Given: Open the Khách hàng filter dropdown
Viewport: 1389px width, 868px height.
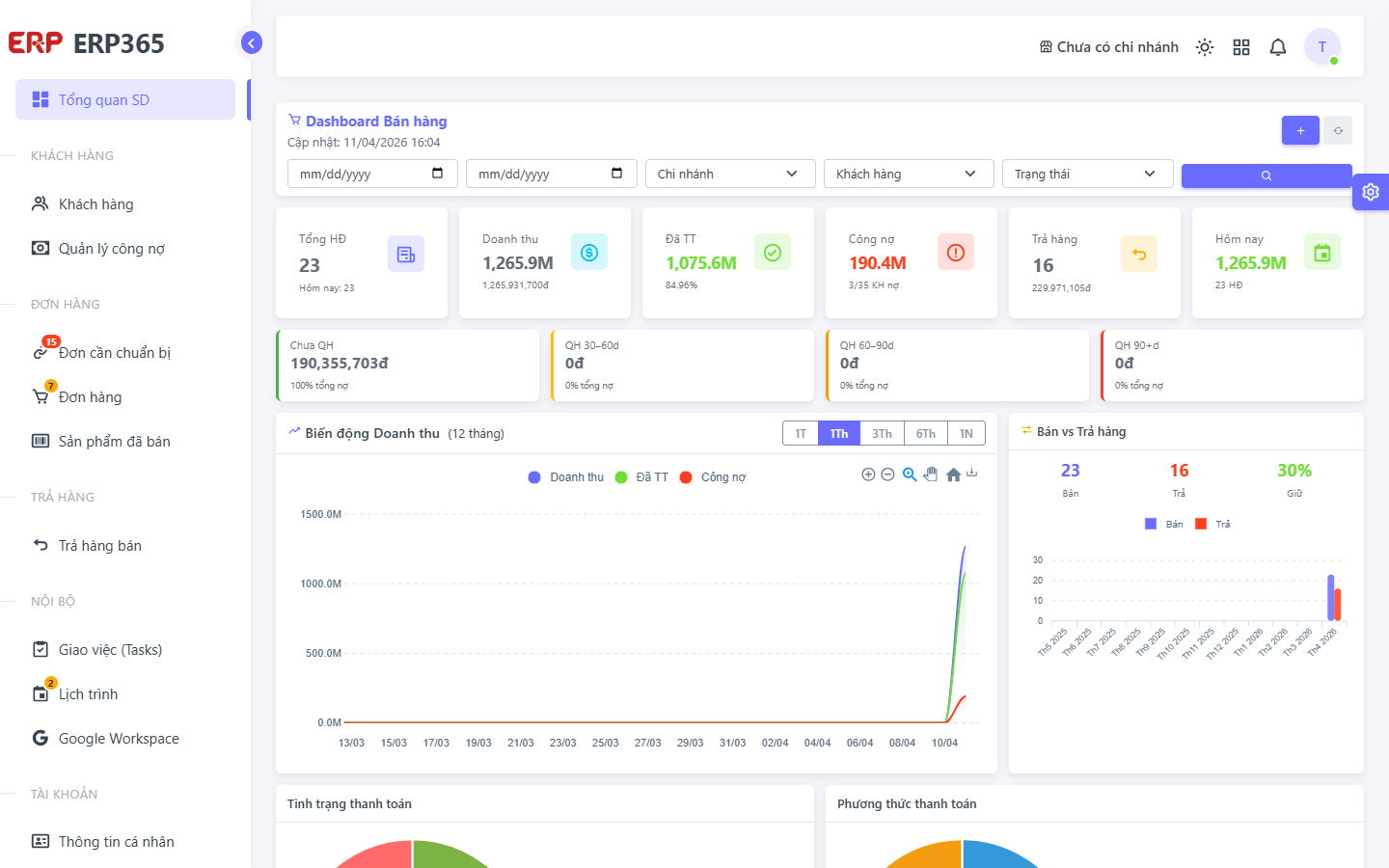Looking at the screenshot, I should [x=909, y=174].
